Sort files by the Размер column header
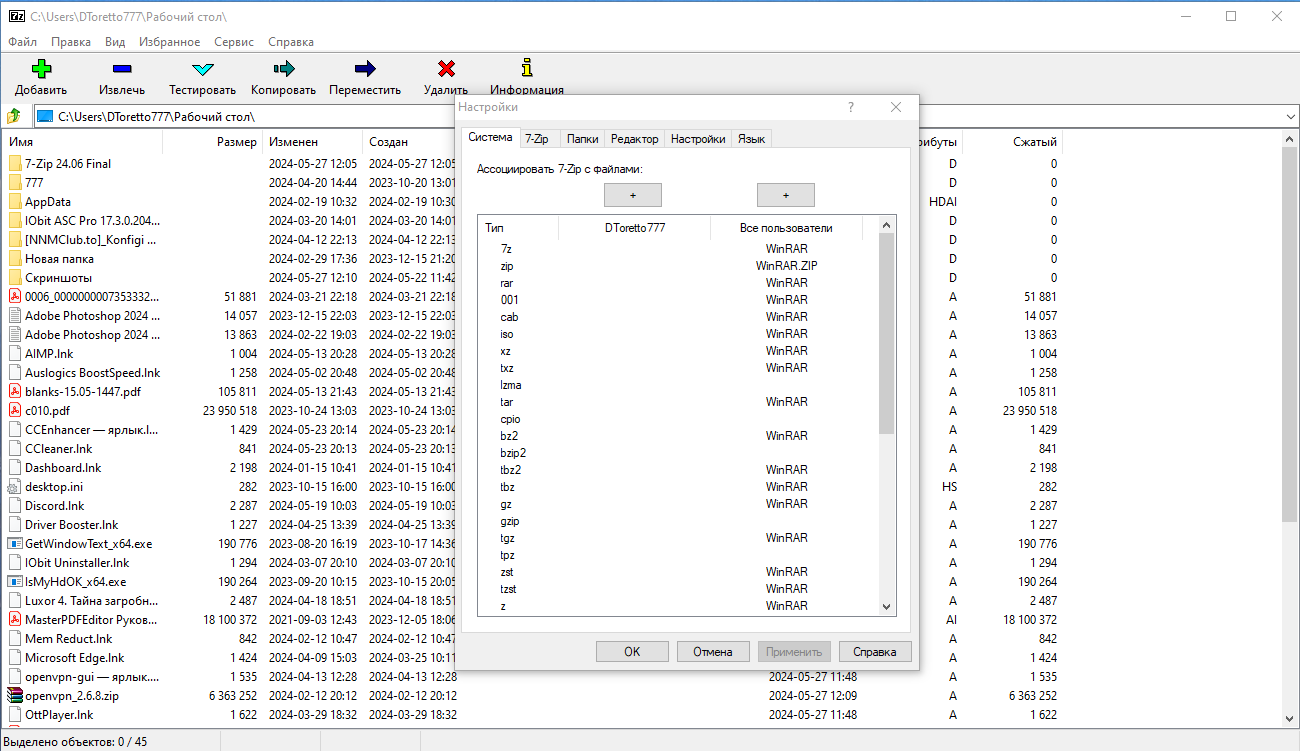 point(212,142)
